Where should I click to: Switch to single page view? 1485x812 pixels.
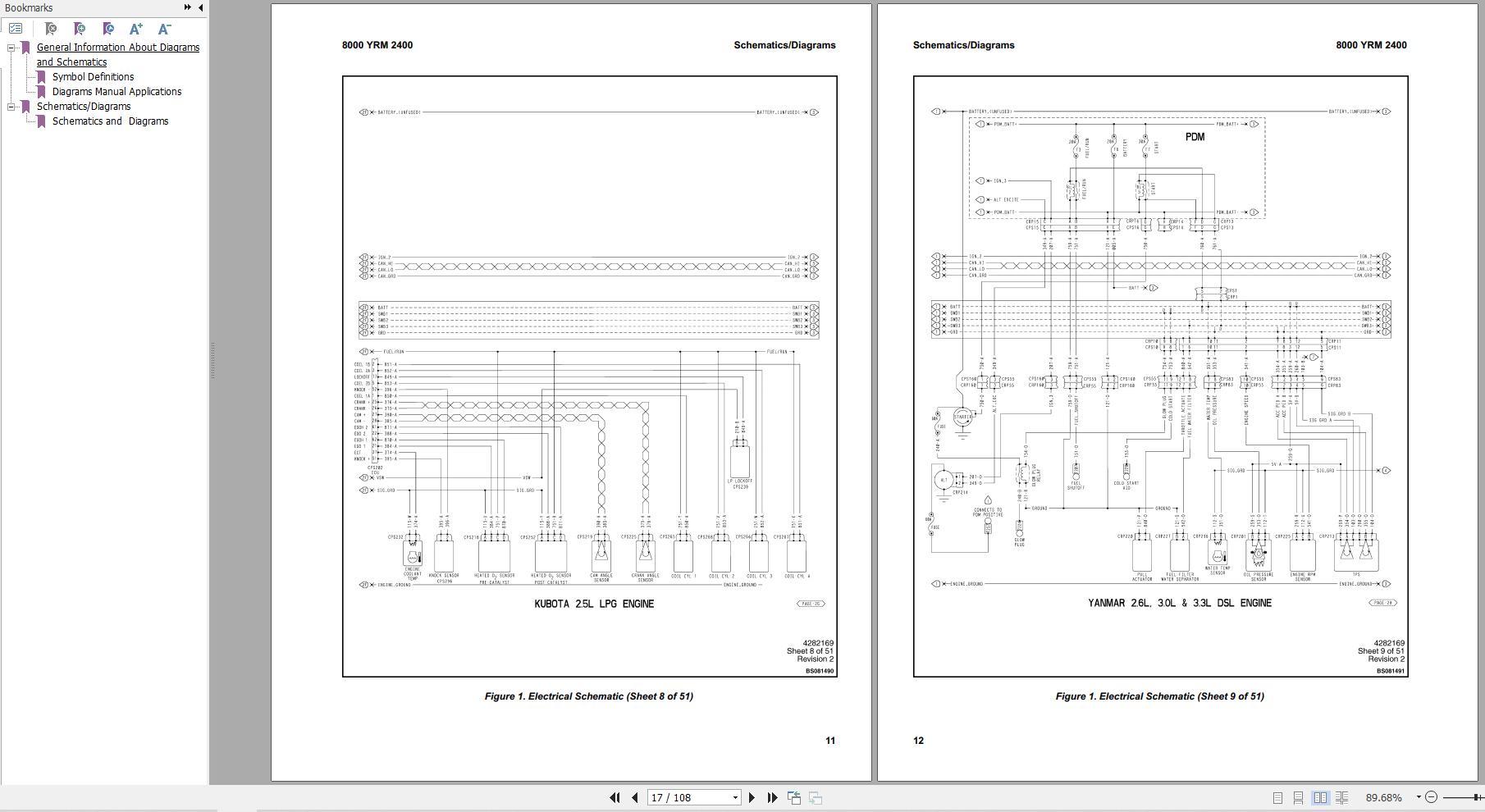[x=1277, y=797]
